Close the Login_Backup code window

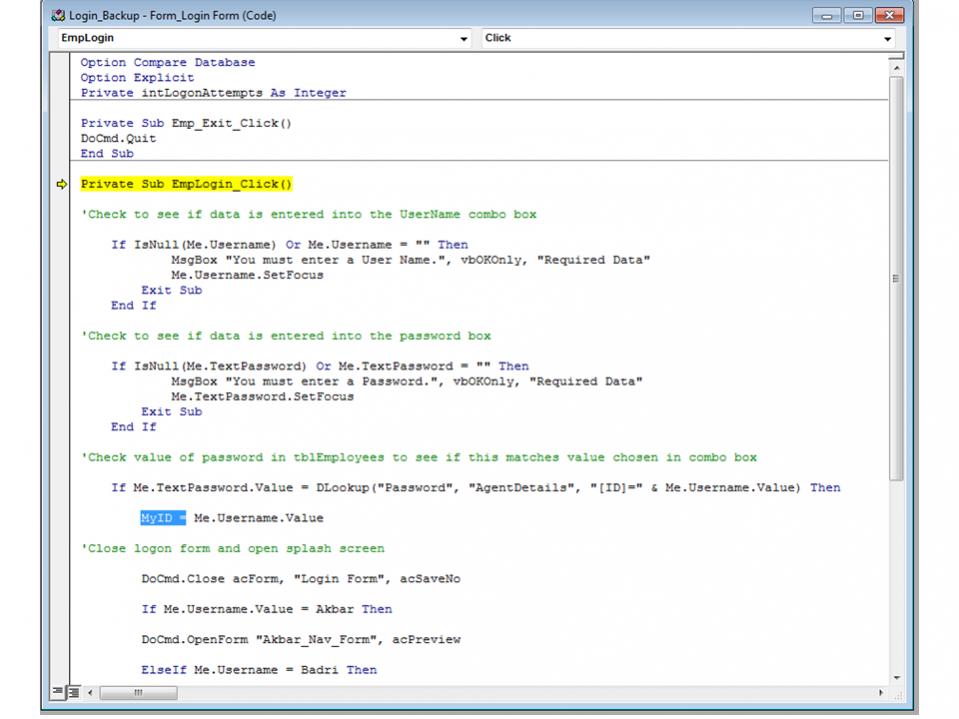coord(890,15)
